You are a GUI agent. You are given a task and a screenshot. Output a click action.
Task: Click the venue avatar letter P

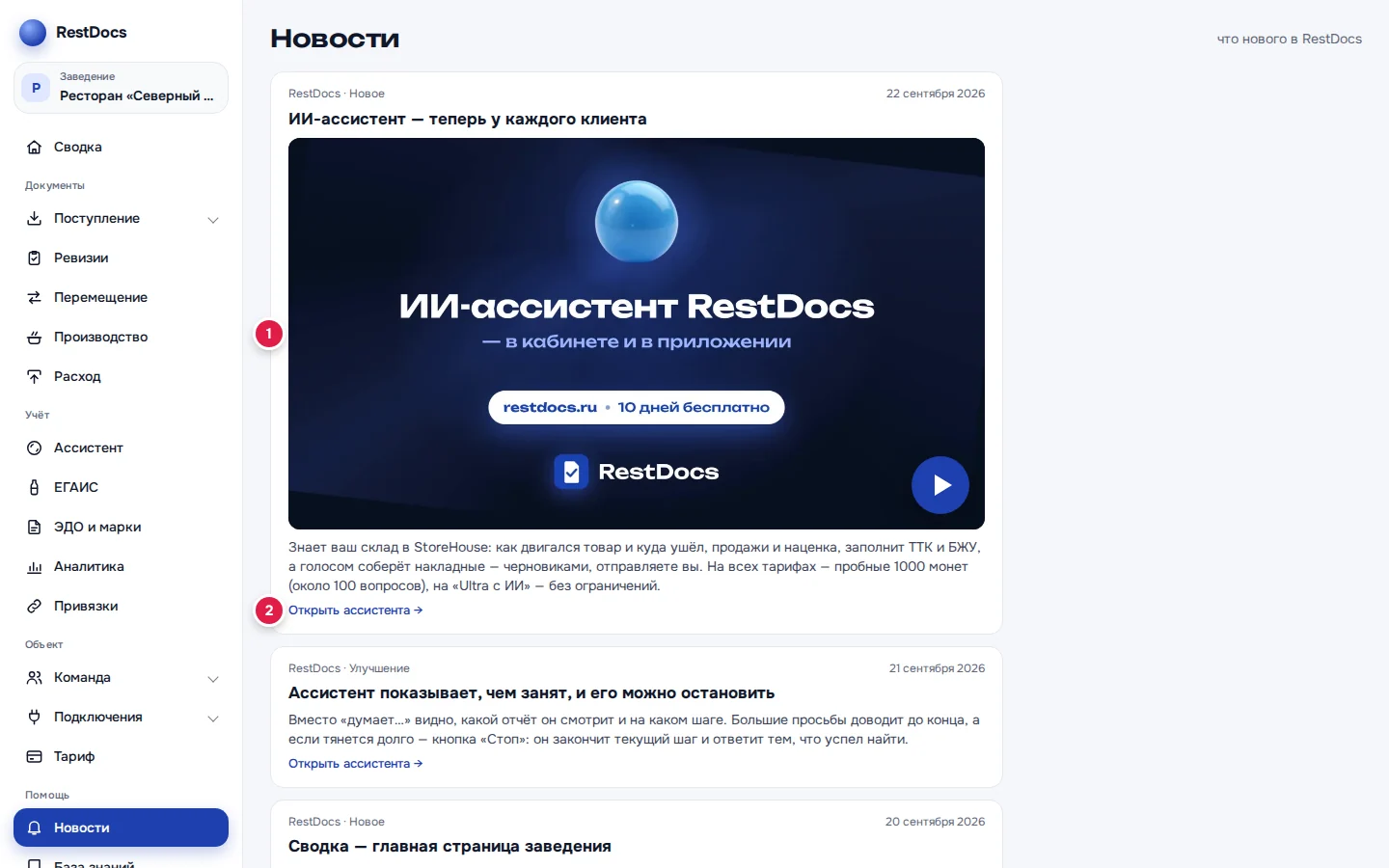(36, 88)
